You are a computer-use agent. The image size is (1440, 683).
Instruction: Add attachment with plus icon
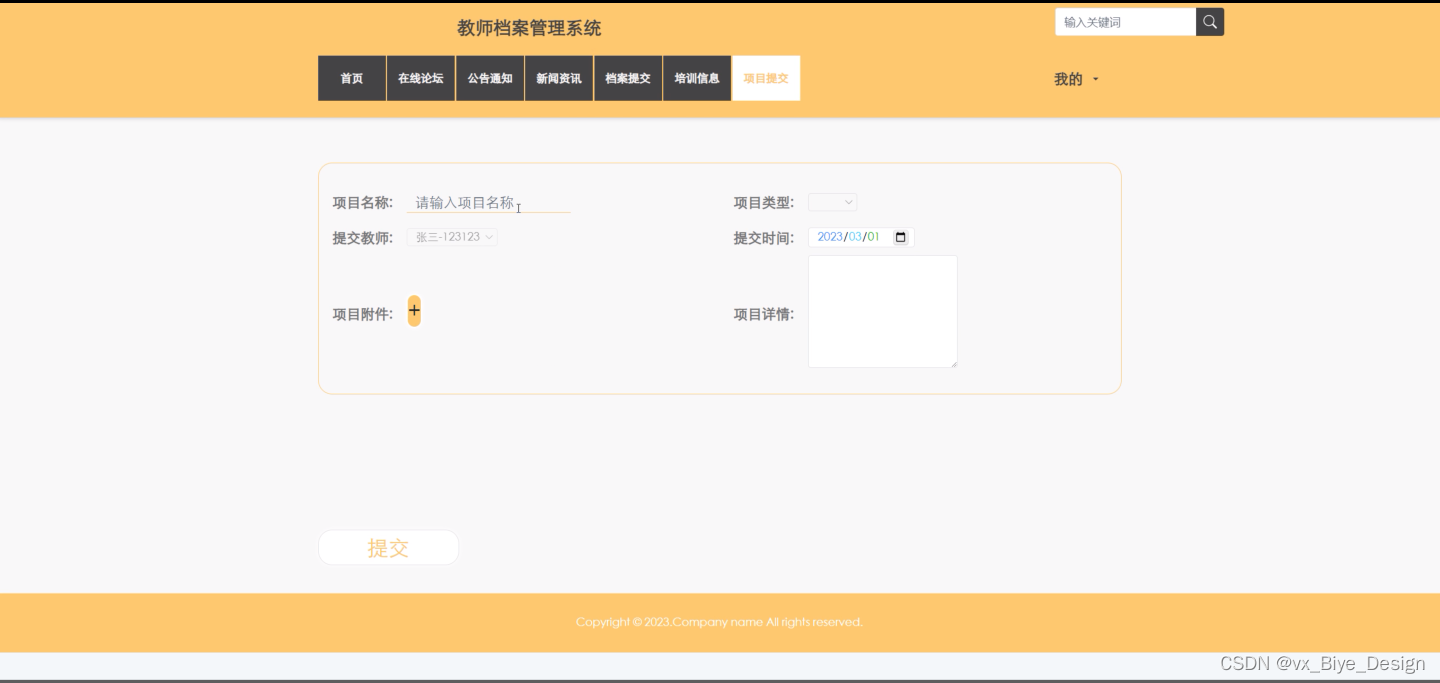tap(414, 311)
